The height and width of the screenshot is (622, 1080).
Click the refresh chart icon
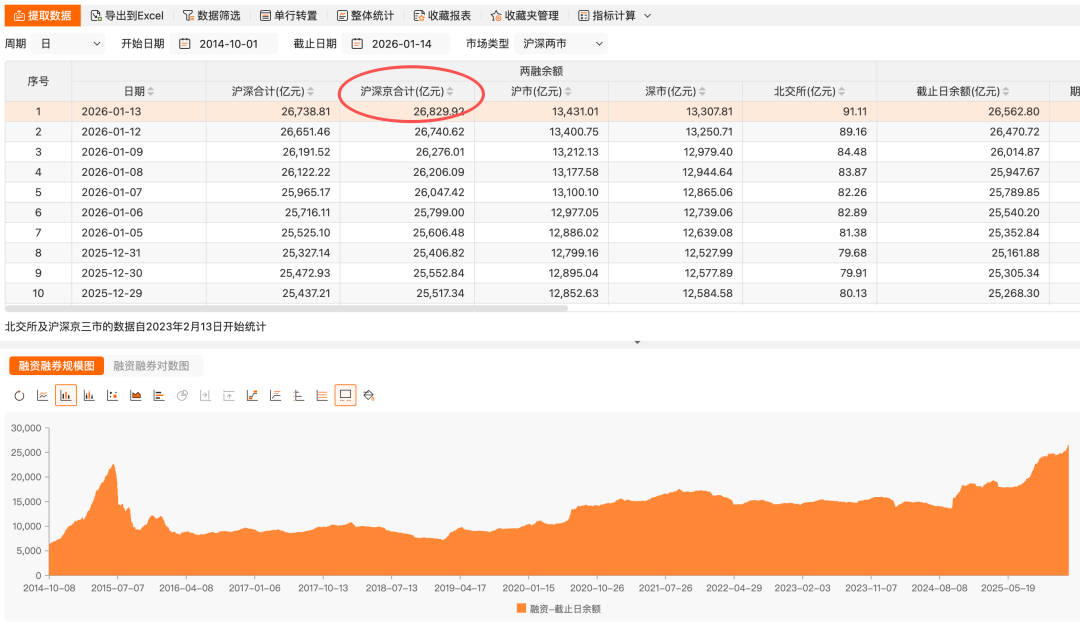tap(19, 395)
